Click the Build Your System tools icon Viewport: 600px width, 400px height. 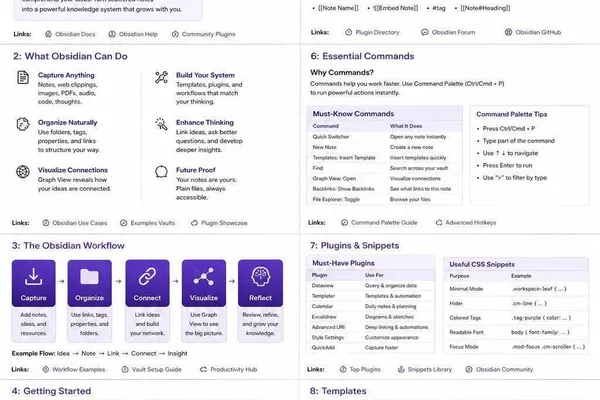(x=161, y=77)
